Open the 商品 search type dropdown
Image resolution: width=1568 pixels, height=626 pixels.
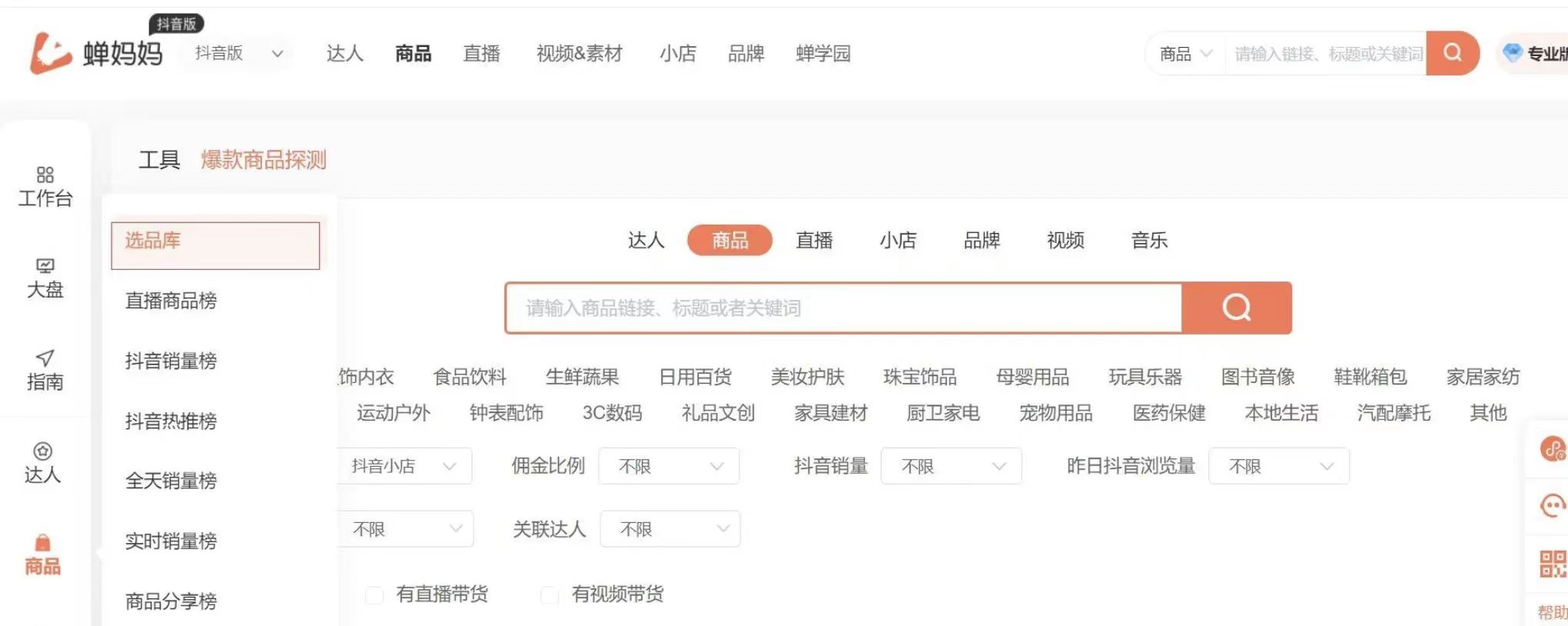click(x=1185, y=54)
